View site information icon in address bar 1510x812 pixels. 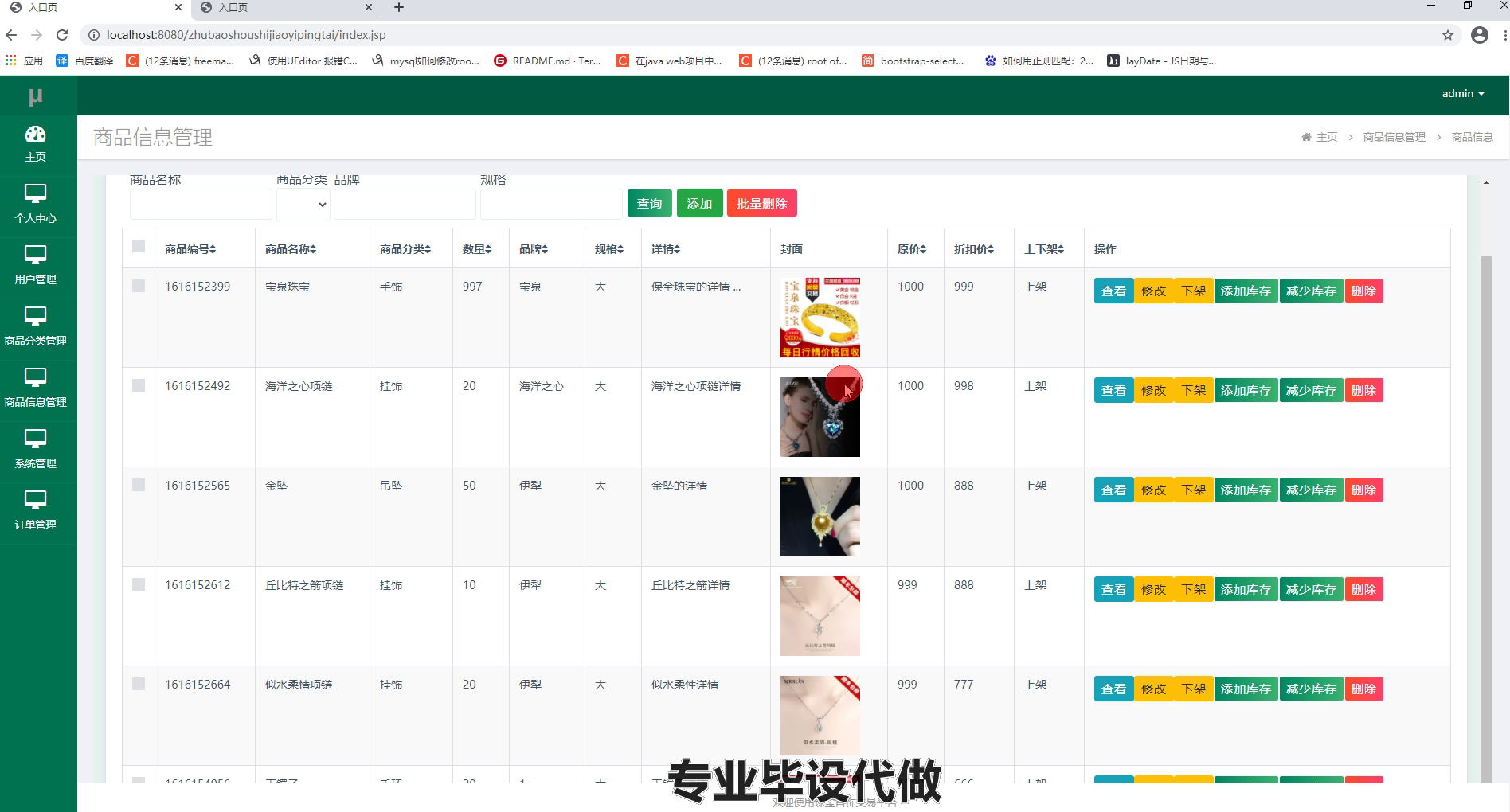93,35
